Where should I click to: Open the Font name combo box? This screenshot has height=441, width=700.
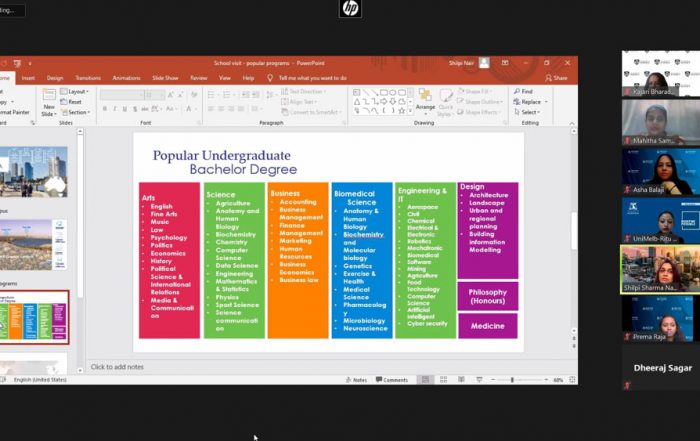click(122, 95)
